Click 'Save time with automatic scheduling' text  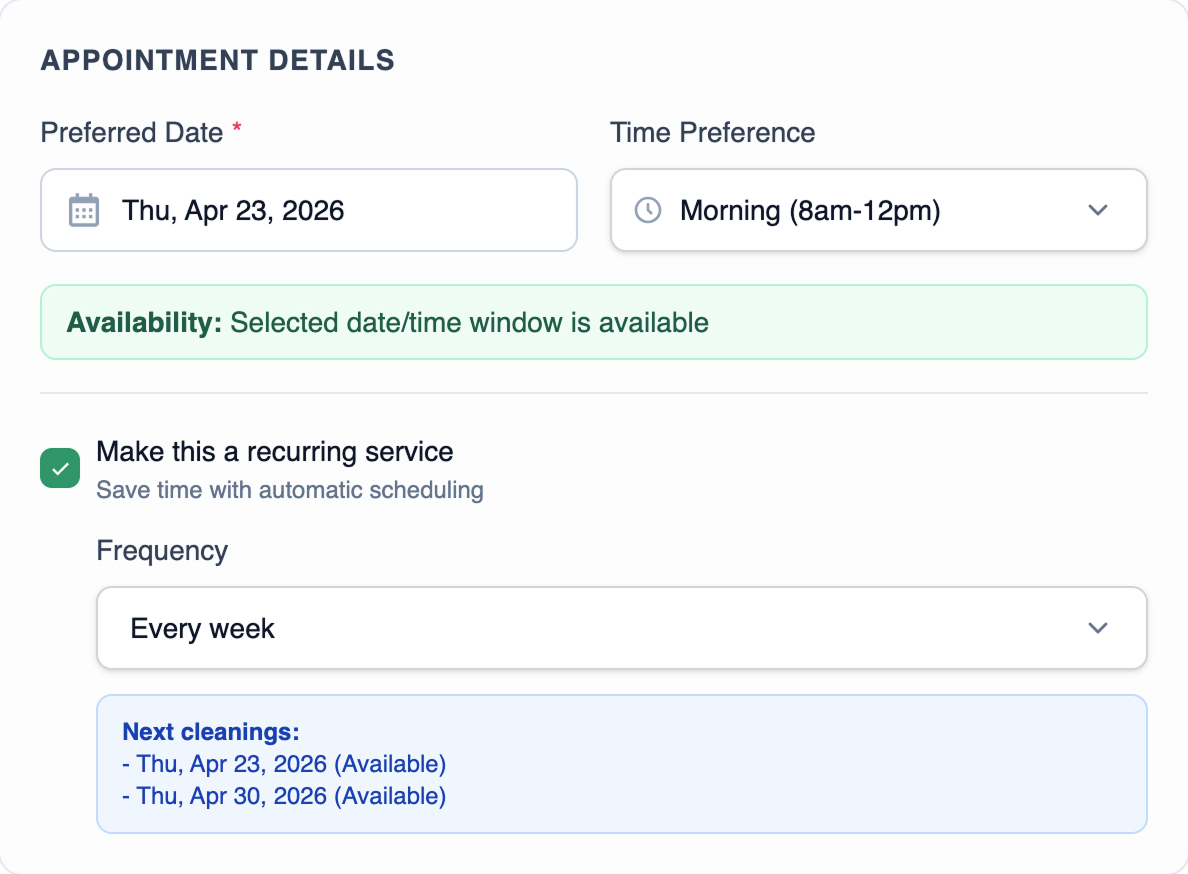click(290, 490)
